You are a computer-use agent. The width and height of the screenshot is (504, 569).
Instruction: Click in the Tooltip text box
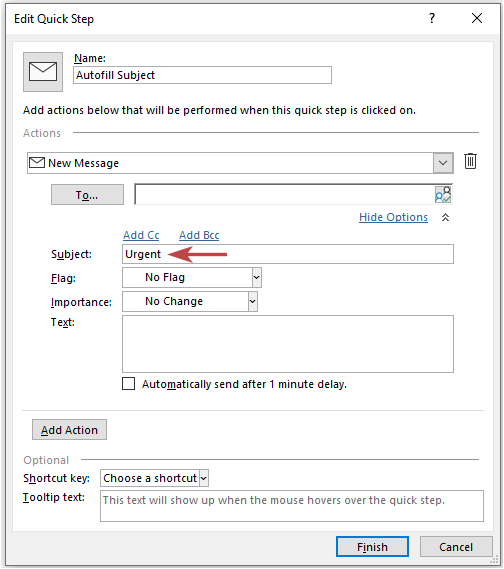click(292, 506)
